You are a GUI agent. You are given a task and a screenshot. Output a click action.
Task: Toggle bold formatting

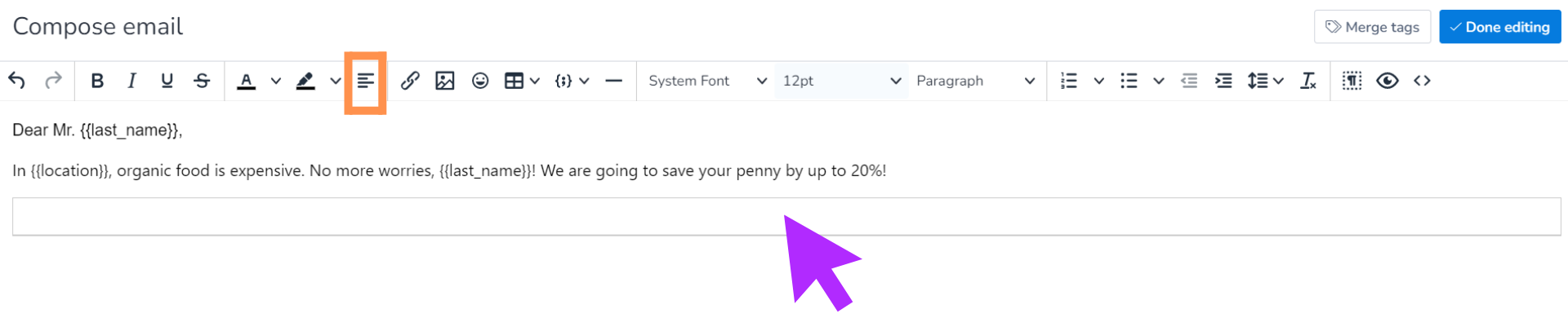point(97,81)
